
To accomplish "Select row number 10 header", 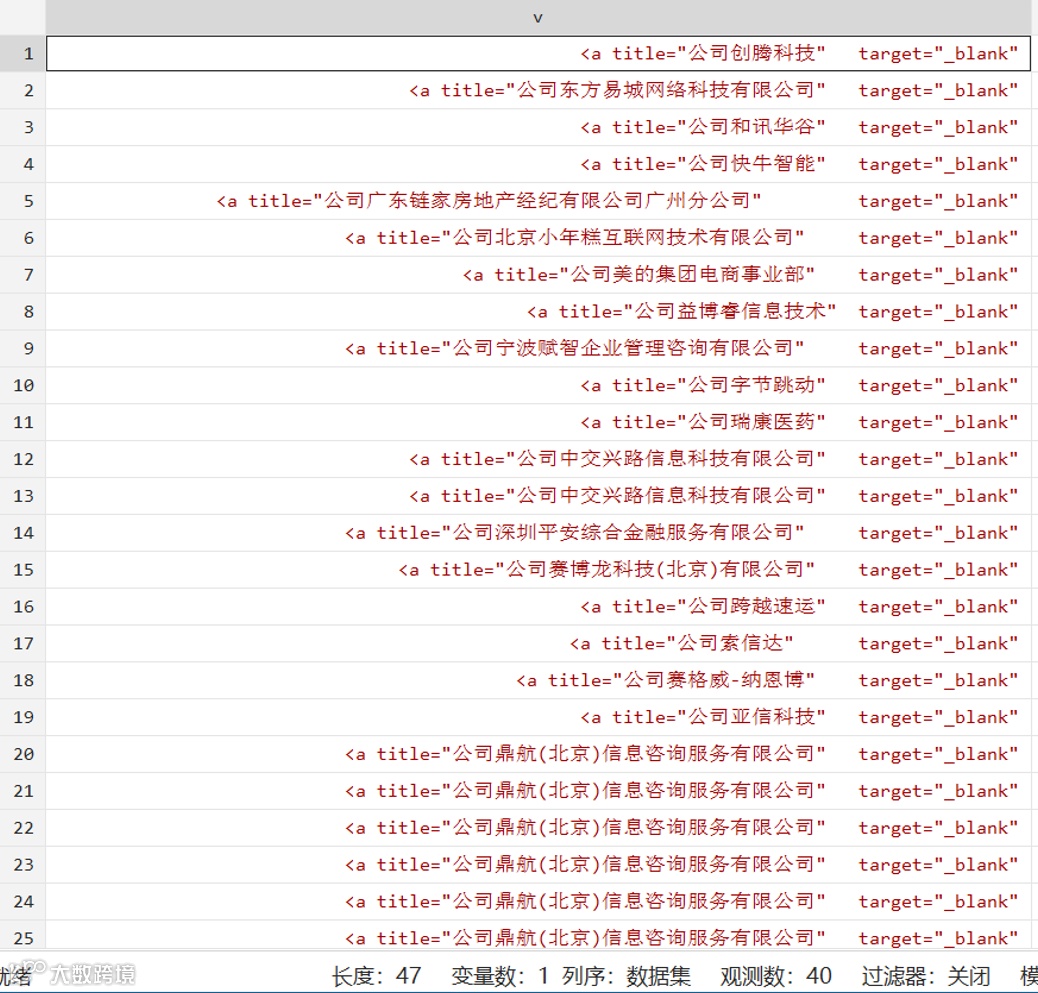I will click(x=23, y=385).
